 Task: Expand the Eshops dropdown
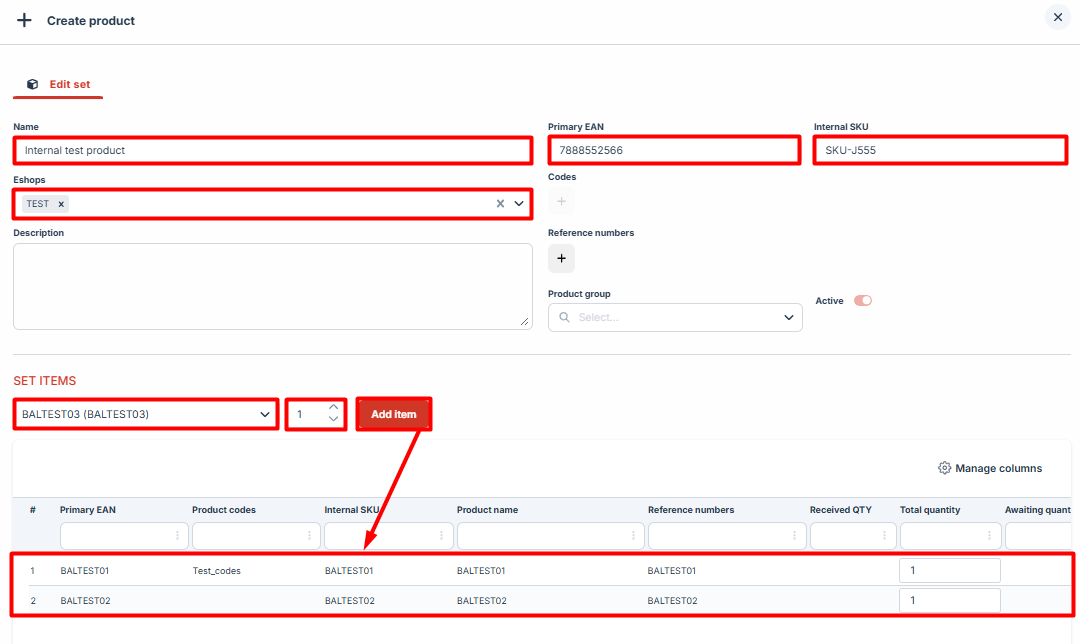pos(519,204)
